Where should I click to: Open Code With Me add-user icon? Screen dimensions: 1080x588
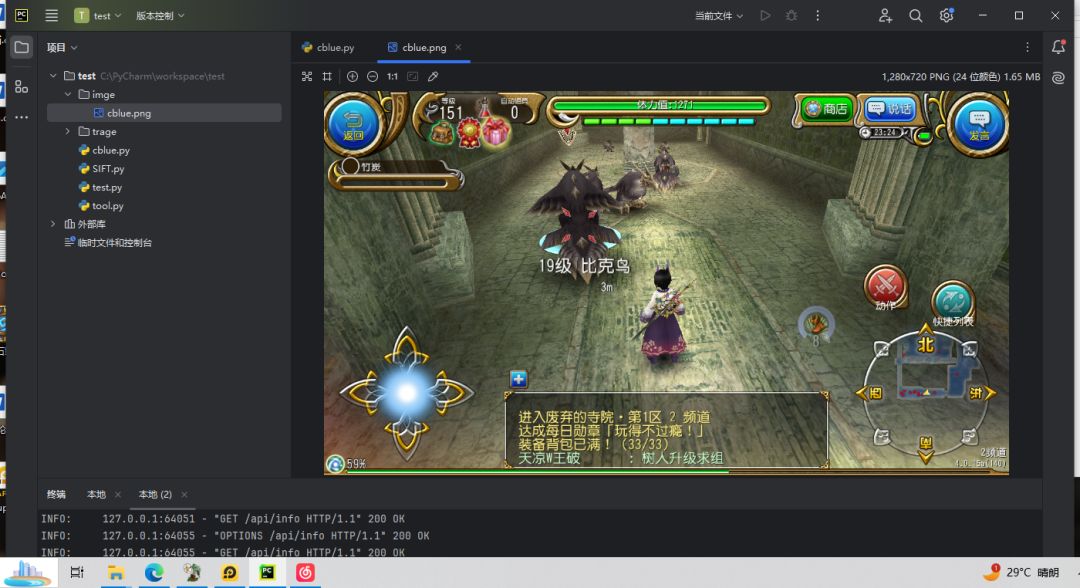pos(885,15)
